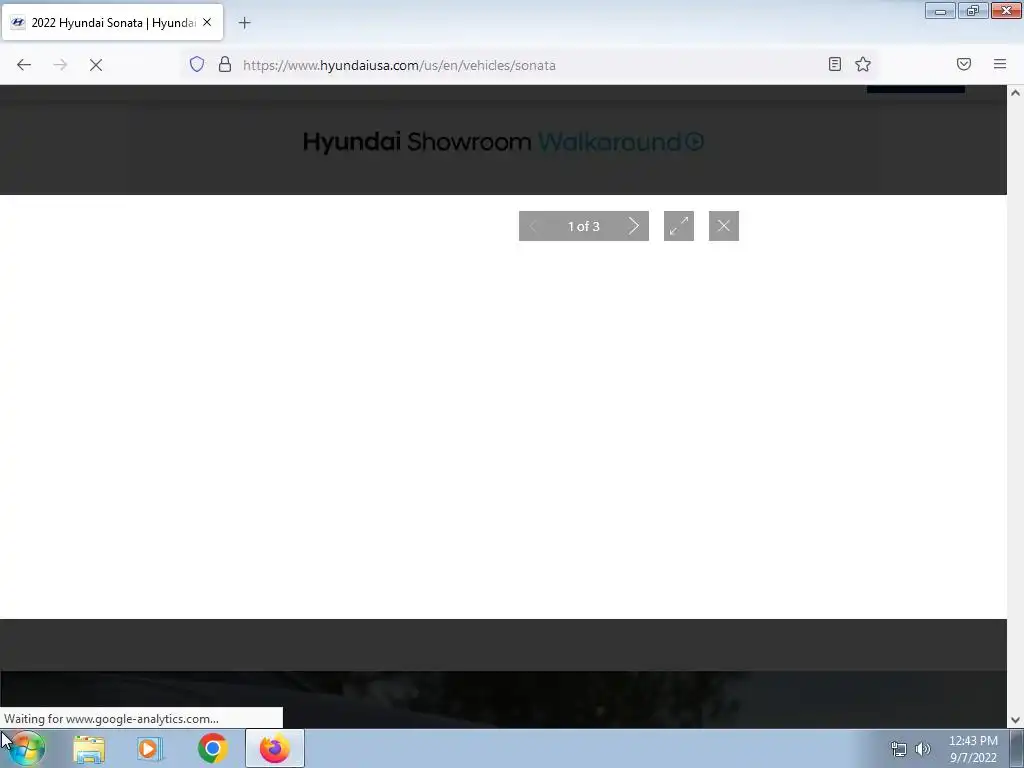Close the image gallery viewer
Image resolution: width=1024 pixels, height=768 pixels.
point(724,226)
